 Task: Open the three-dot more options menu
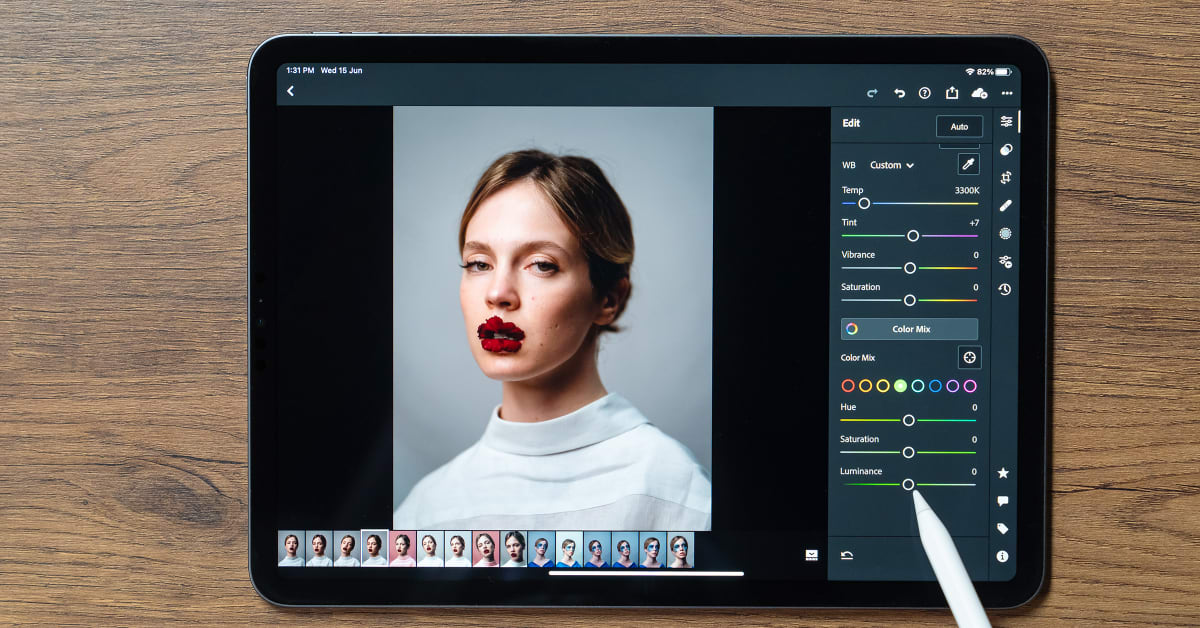1006,93
